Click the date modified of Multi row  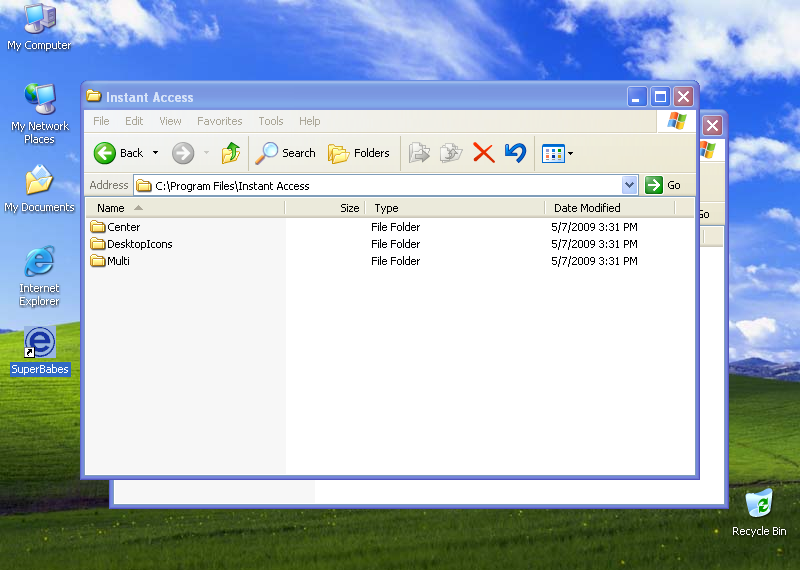pos(594,261)
